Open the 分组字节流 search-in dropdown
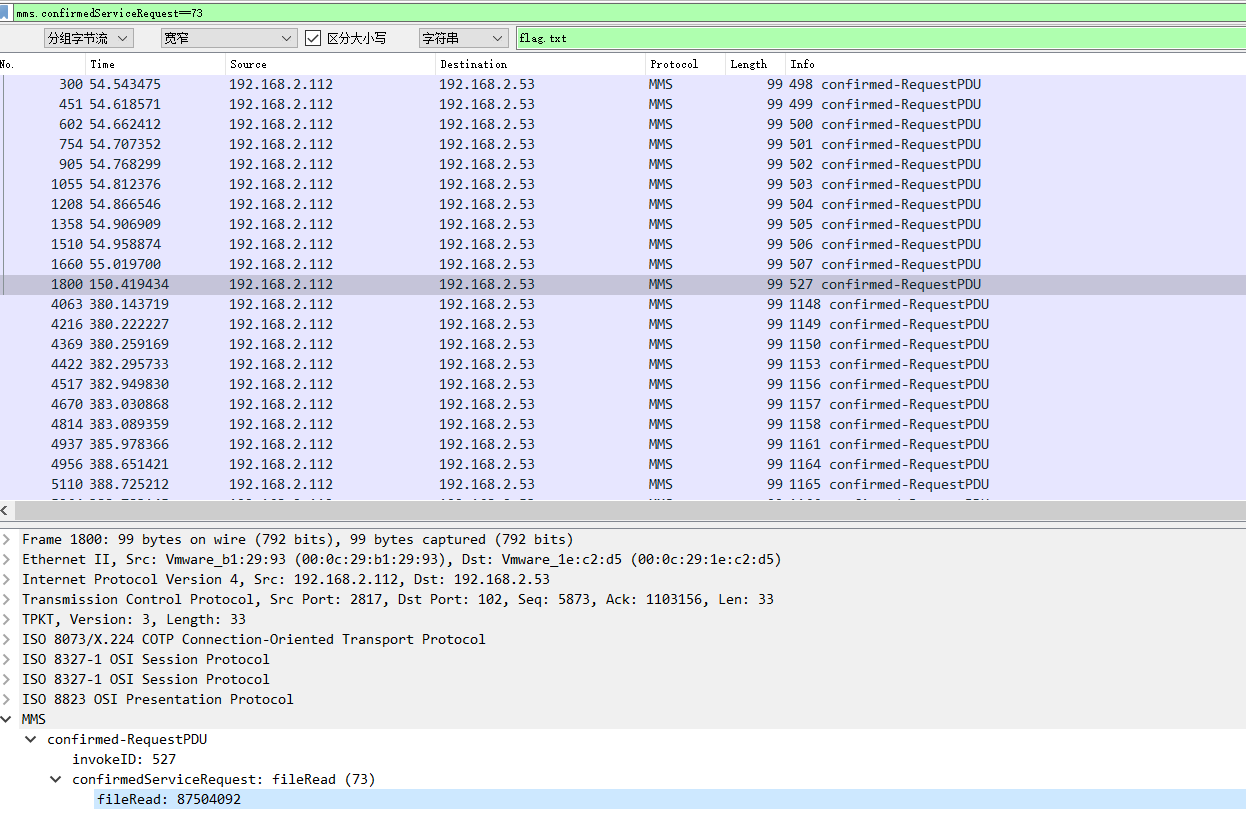This screenshot has width=1246, height=839. tap(88, 38)
